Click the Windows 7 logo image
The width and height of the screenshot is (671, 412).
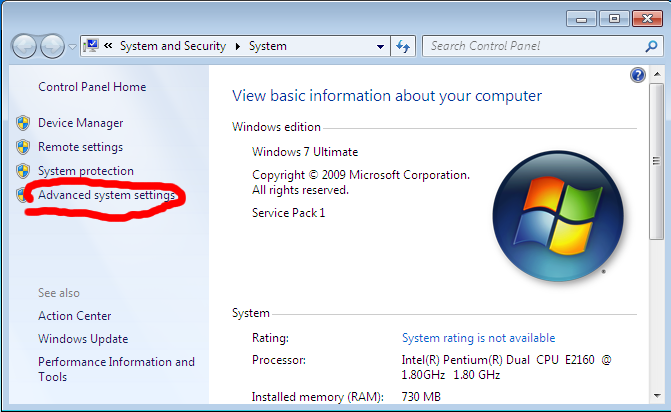click(x=558, y=216)
